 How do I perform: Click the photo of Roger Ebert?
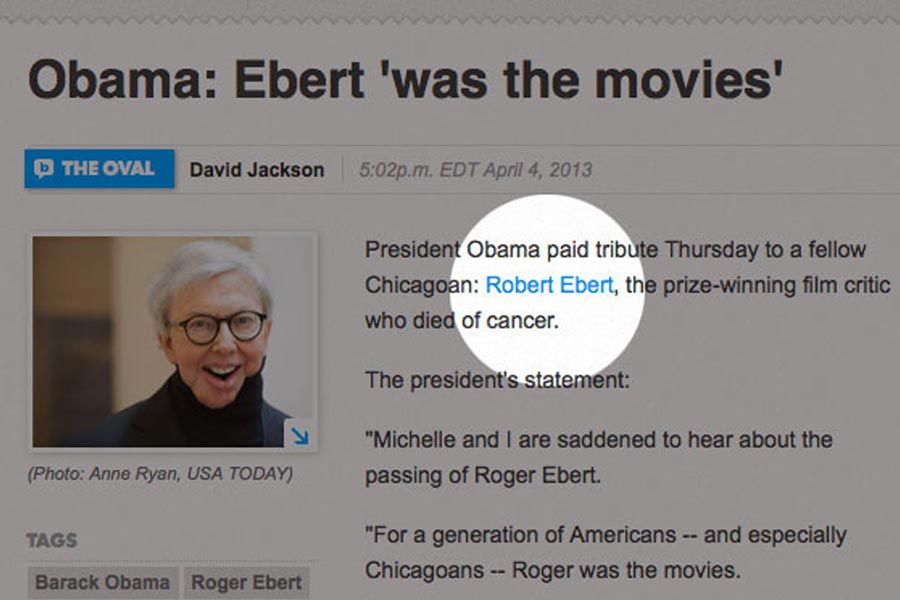[174, 341]
